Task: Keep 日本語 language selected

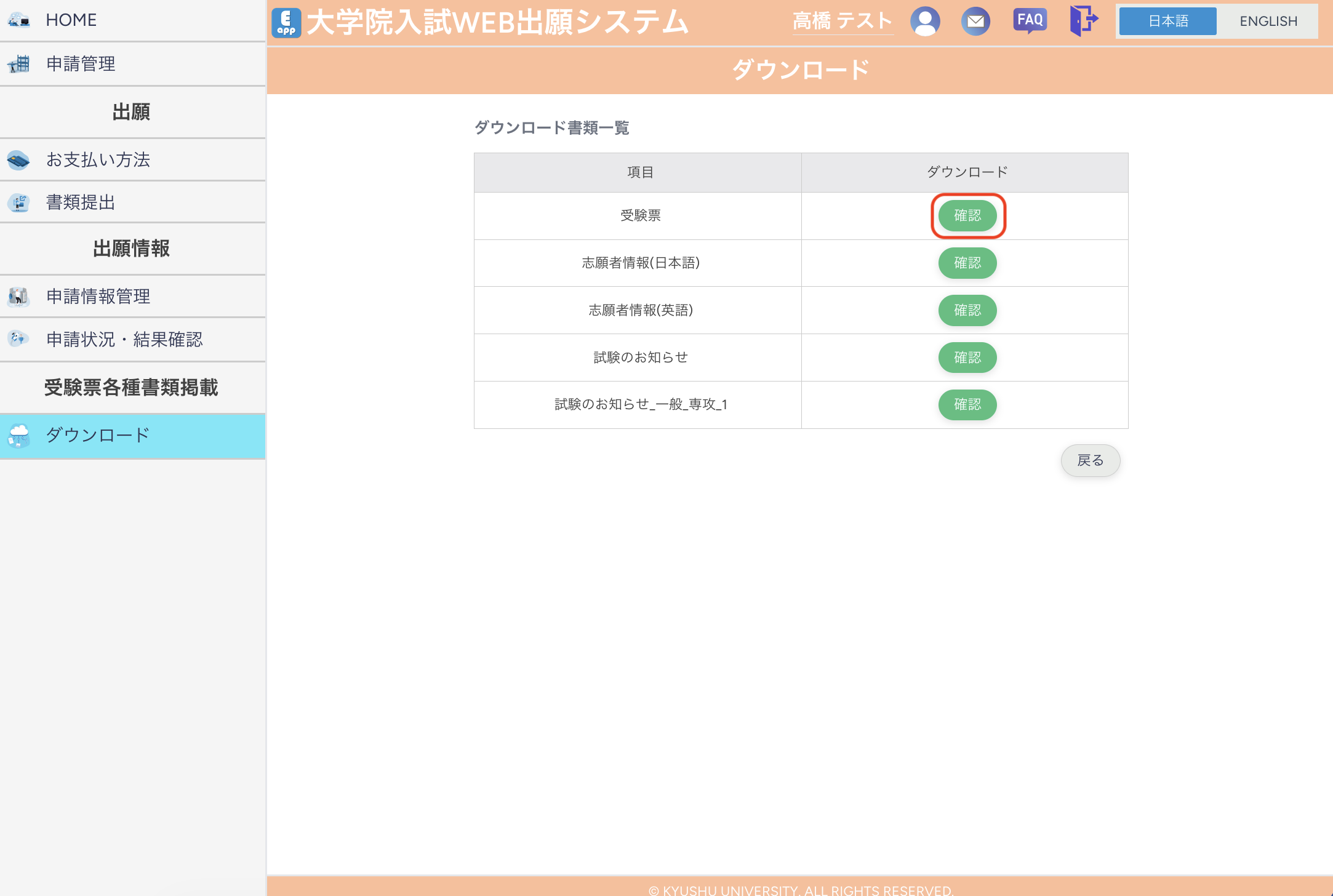Action: pos(1167,20)
